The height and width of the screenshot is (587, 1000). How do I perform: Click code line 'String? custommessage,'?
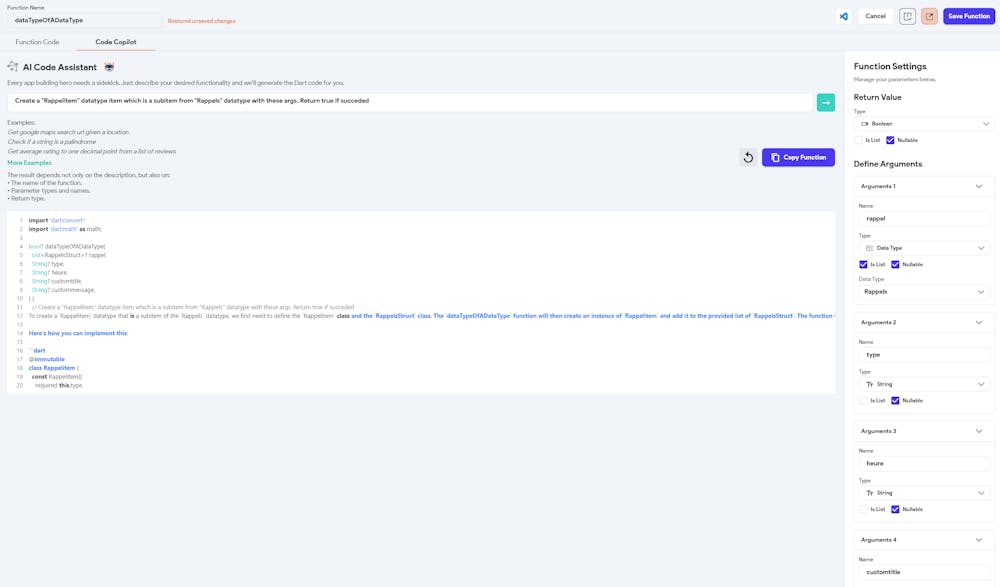click(63, 290)
